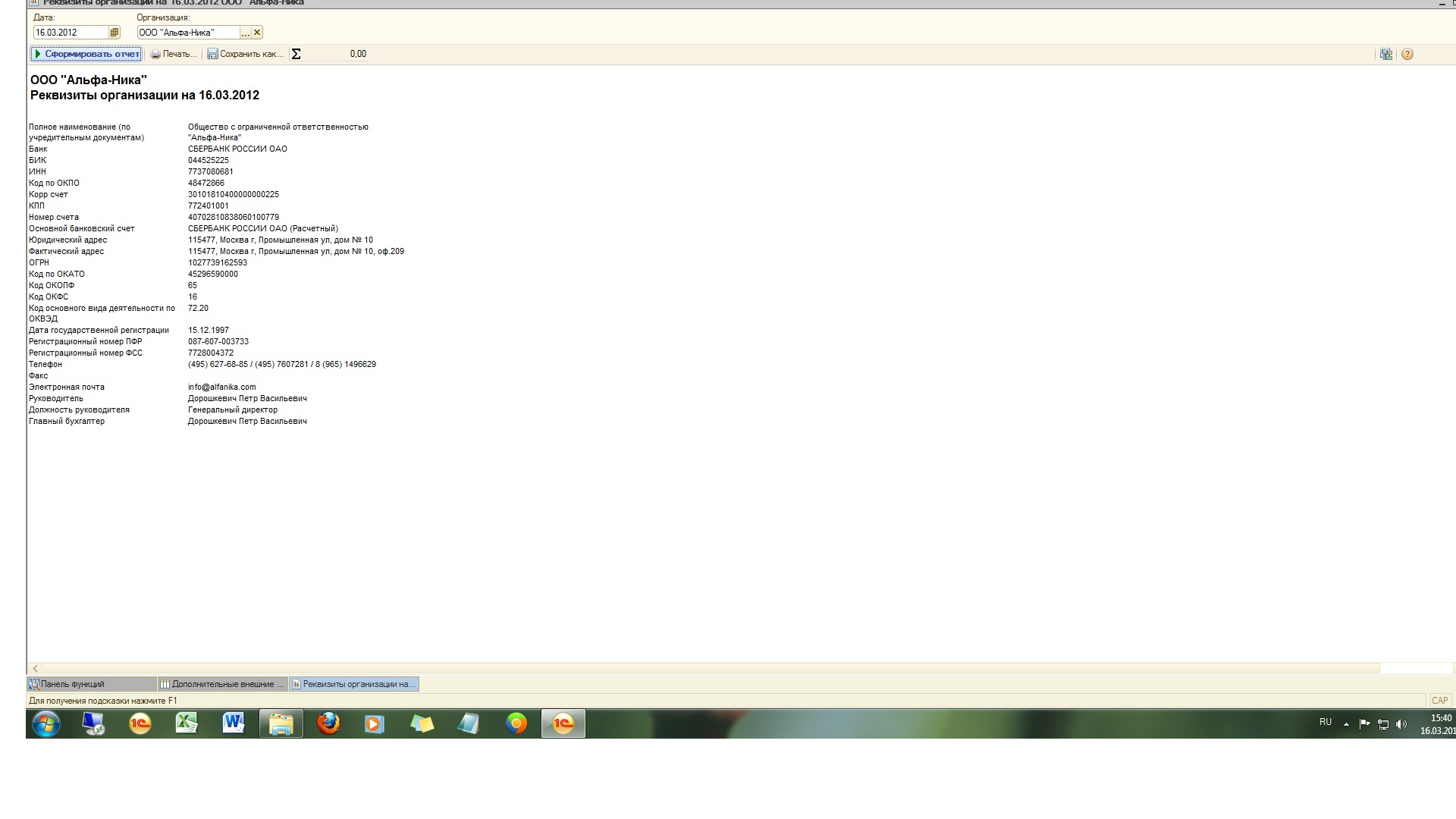
Task: Open the notepad-like icon on the taskbar
Action: (x=469, y=724)
